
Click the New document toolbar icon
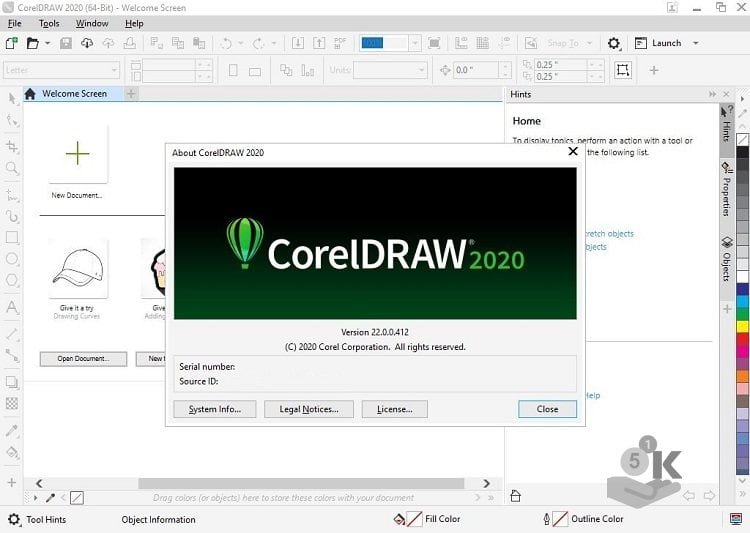pyautogui.click(x=11, y=43)
